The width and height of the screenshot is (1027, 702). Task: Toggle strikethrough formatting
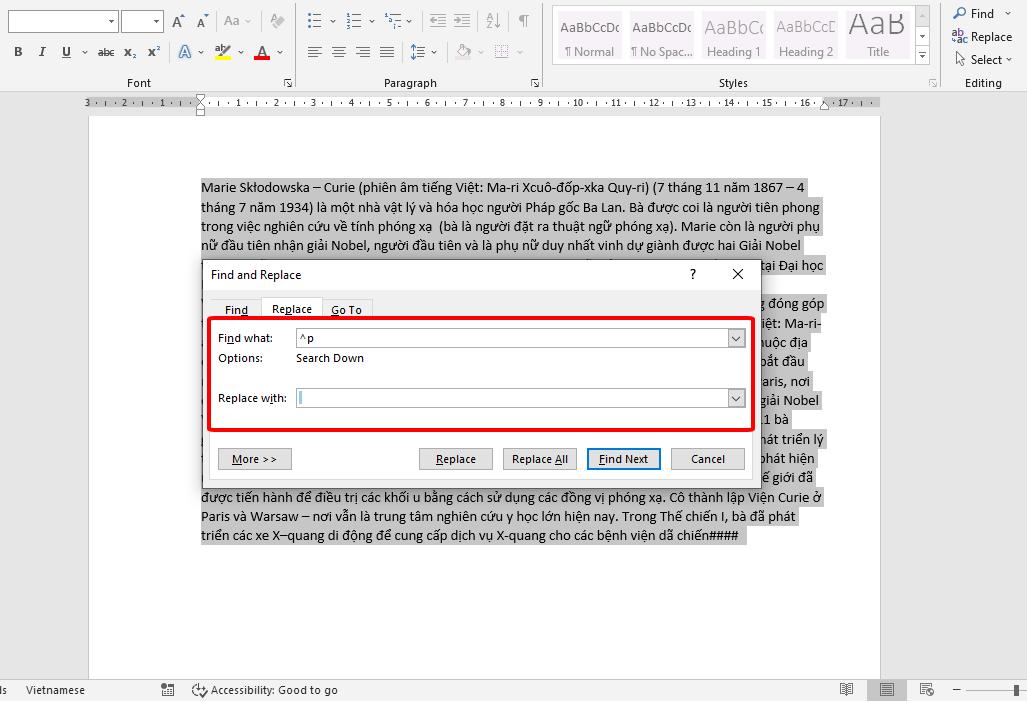coord(104,51)
